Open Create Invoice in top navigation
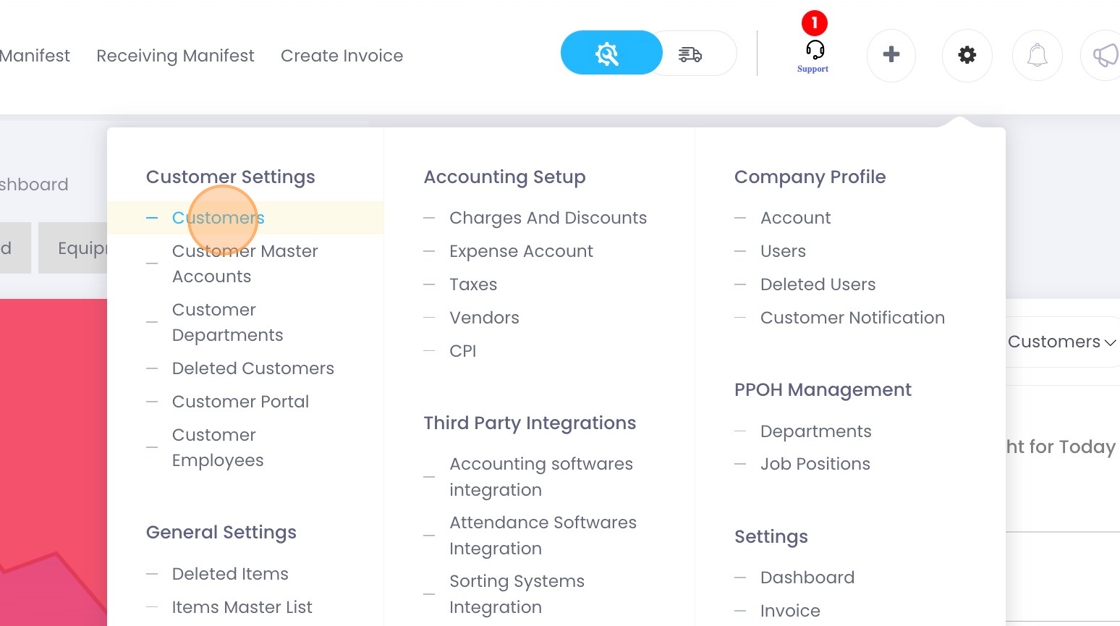This screenshot has height=626, width=1120. [342, 56]
